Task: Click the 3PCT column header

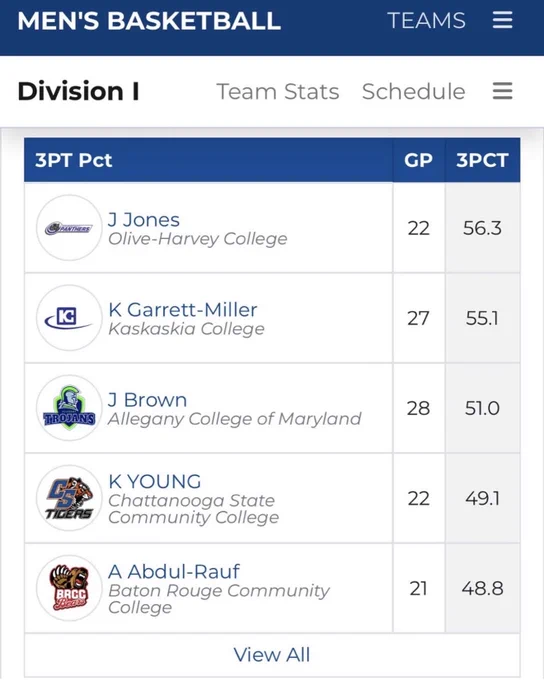Action: coord(482,160)
